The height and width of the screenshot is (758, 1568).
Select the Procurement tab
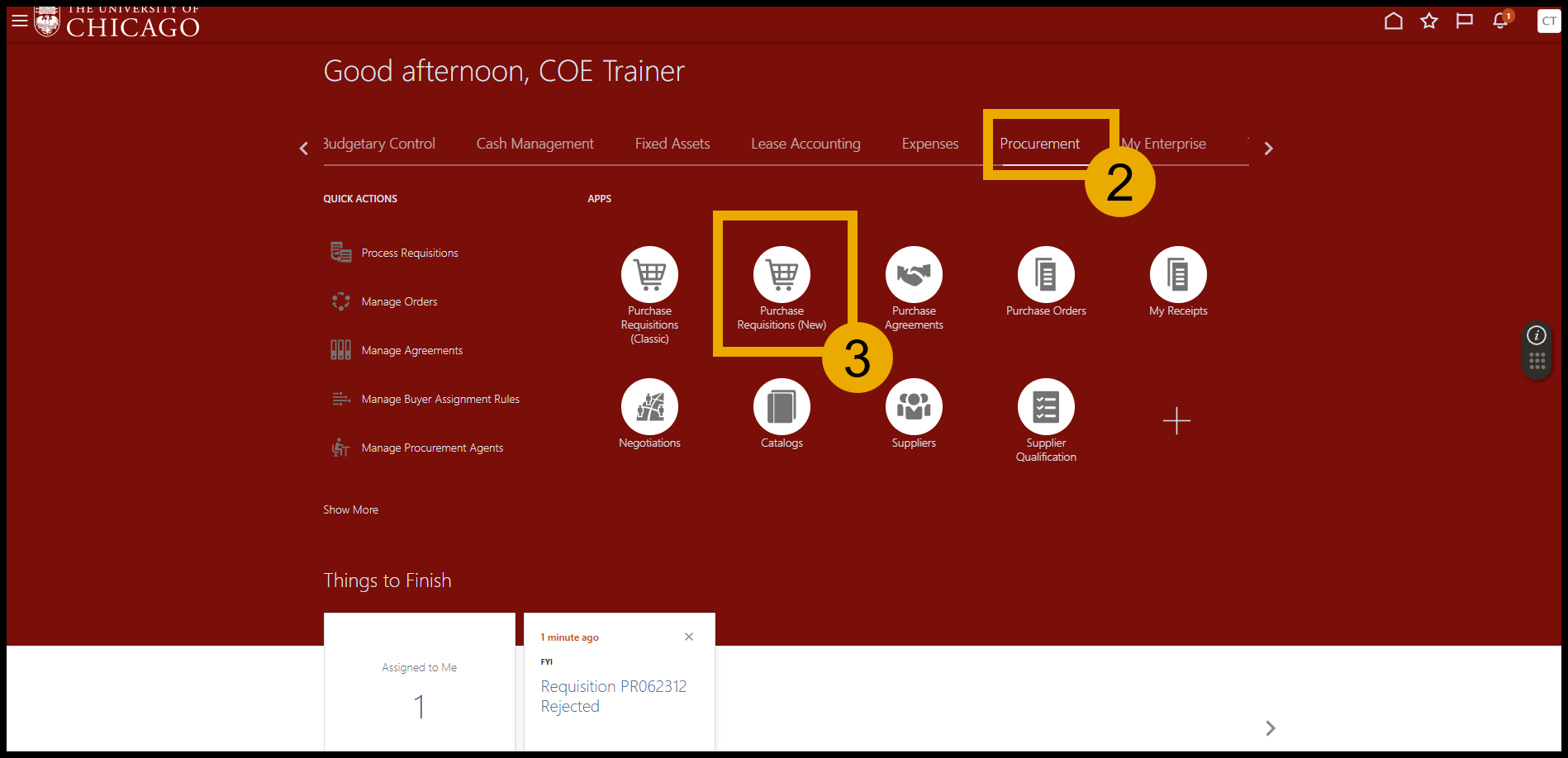1039,144
